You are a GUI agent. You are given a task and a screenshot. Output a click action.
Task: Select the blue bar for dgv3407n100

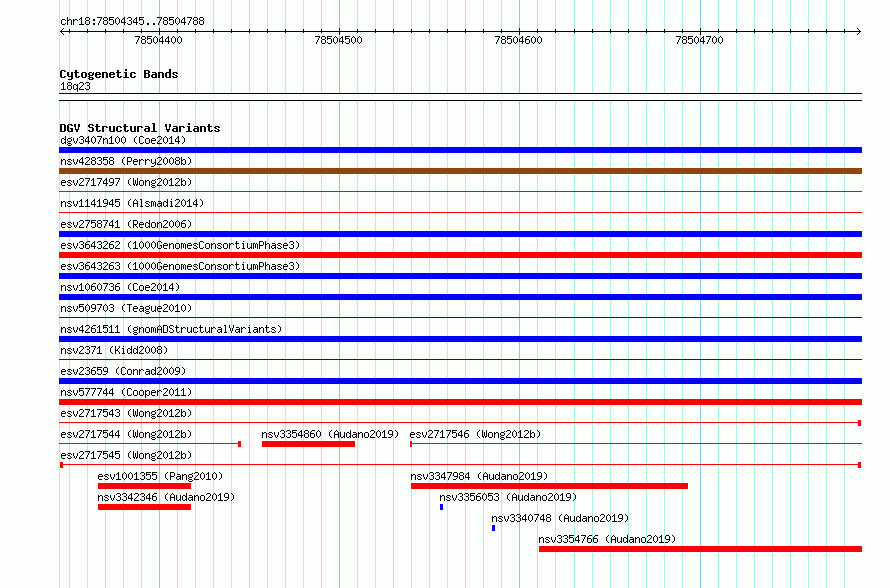pyautogui.click(x=460, y=150)
